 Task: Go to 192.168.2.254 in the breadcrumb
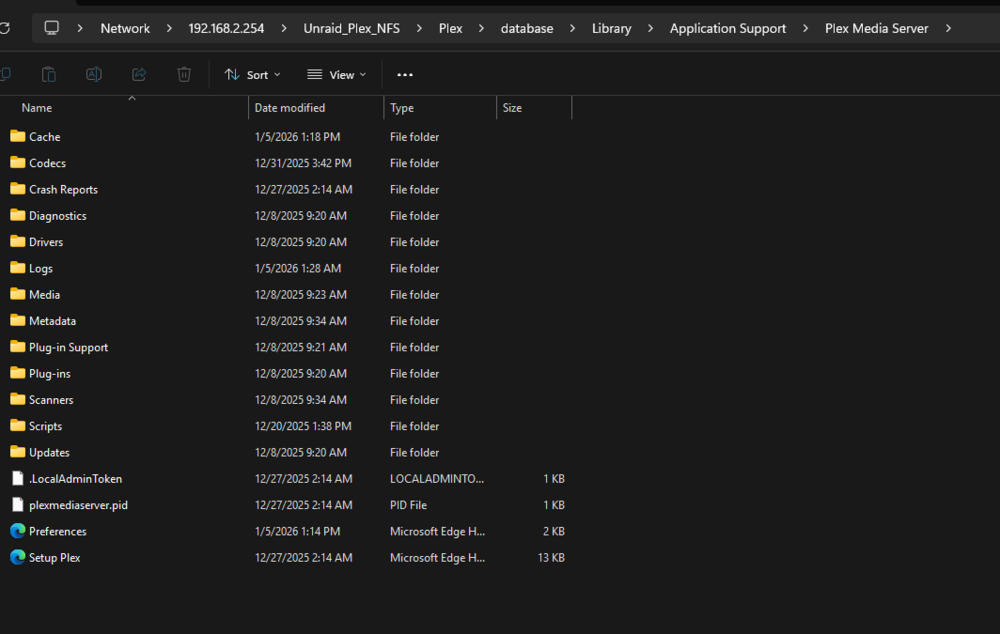click(226, 28)
